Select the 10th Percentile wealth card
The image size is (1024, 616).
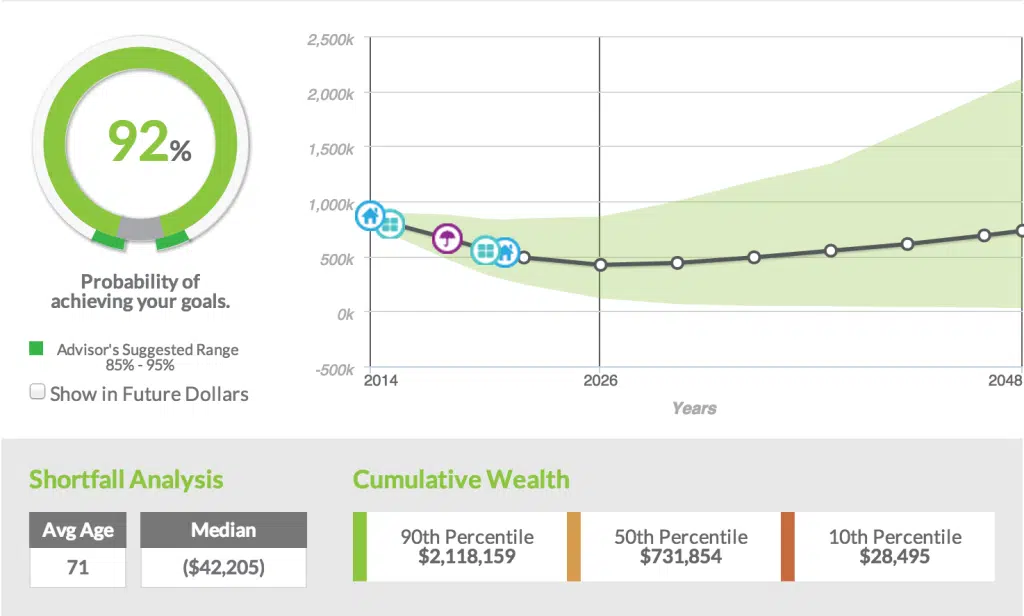pyautogui.click(x=894, y=546)
